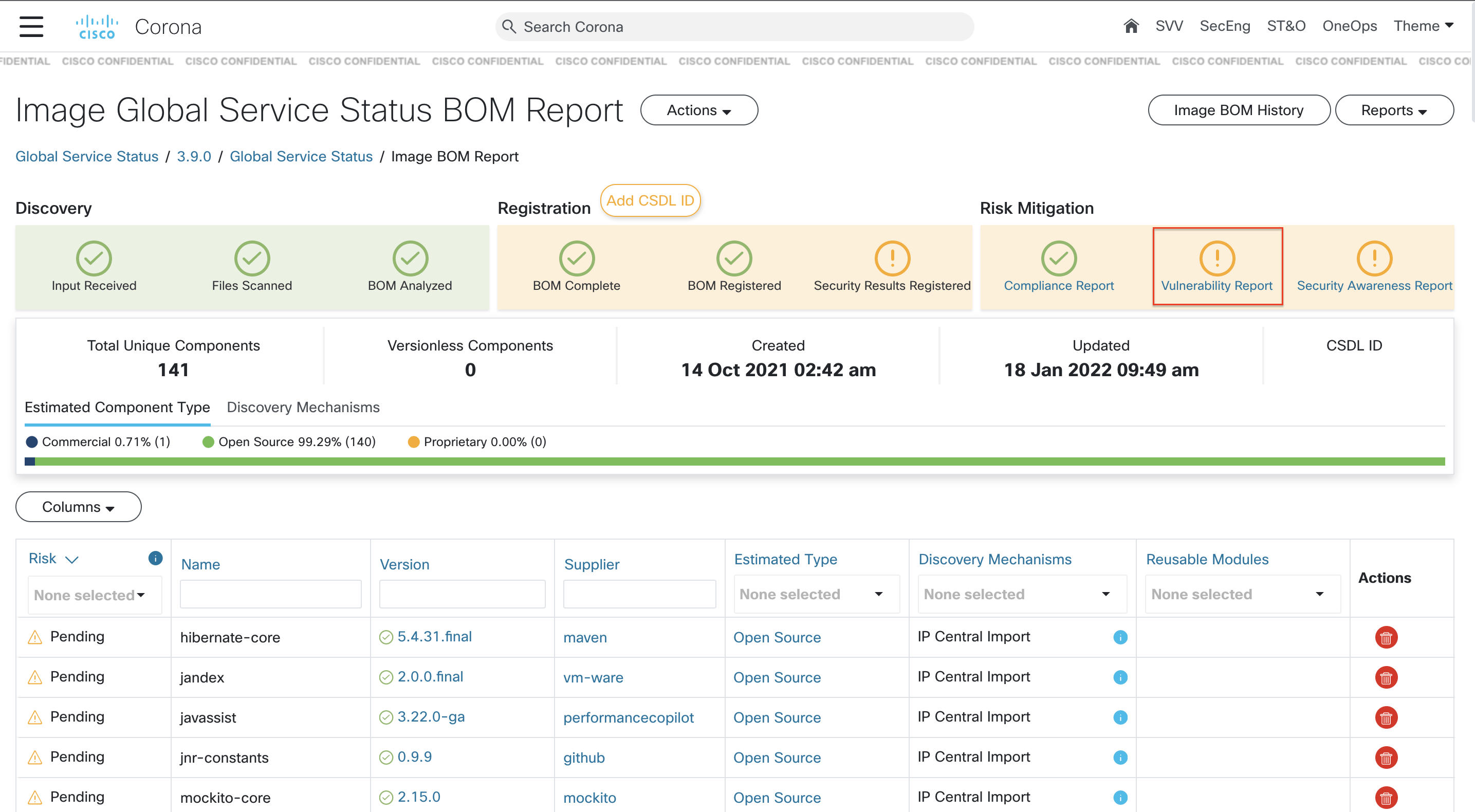Open the Security Awareness Report link

coord(1374,285)
